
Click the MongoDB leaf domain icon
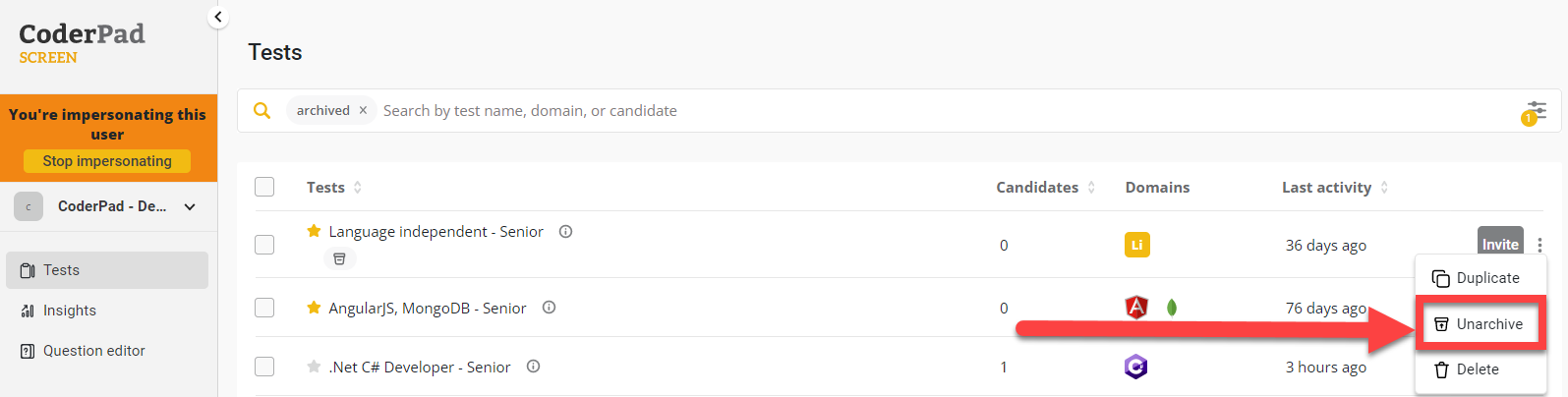[1172, 308]
